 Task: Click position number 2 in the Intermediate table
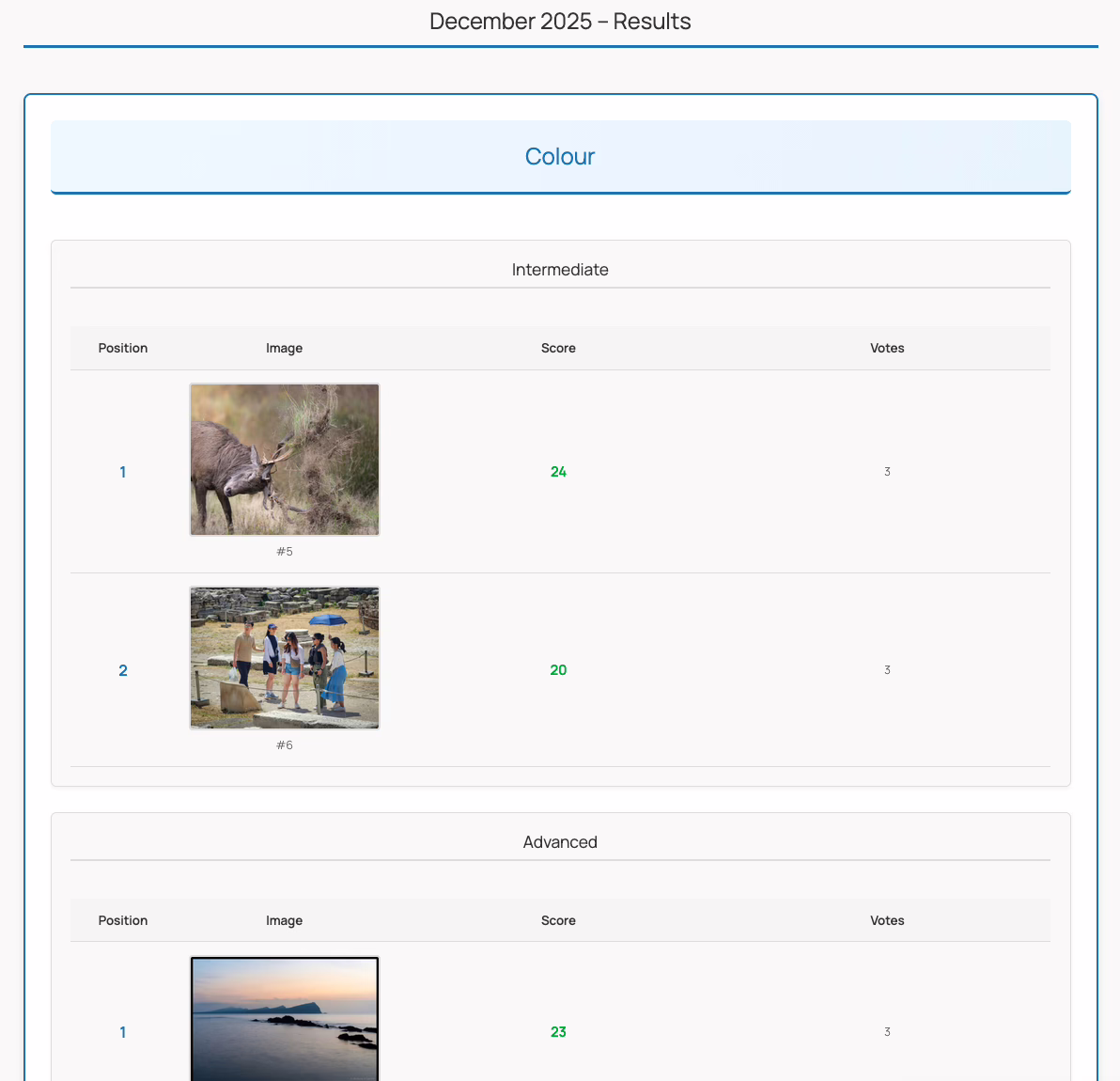[123, 670]
